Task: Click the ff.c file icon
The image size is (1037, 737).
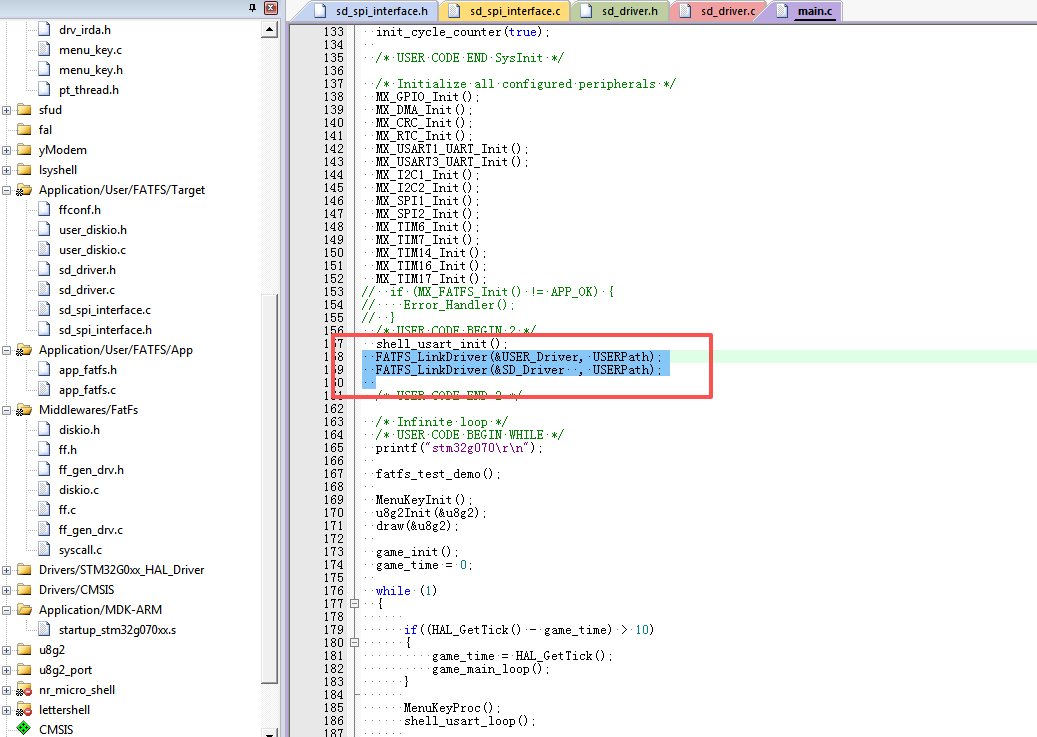Action: (x=44, y=509)
